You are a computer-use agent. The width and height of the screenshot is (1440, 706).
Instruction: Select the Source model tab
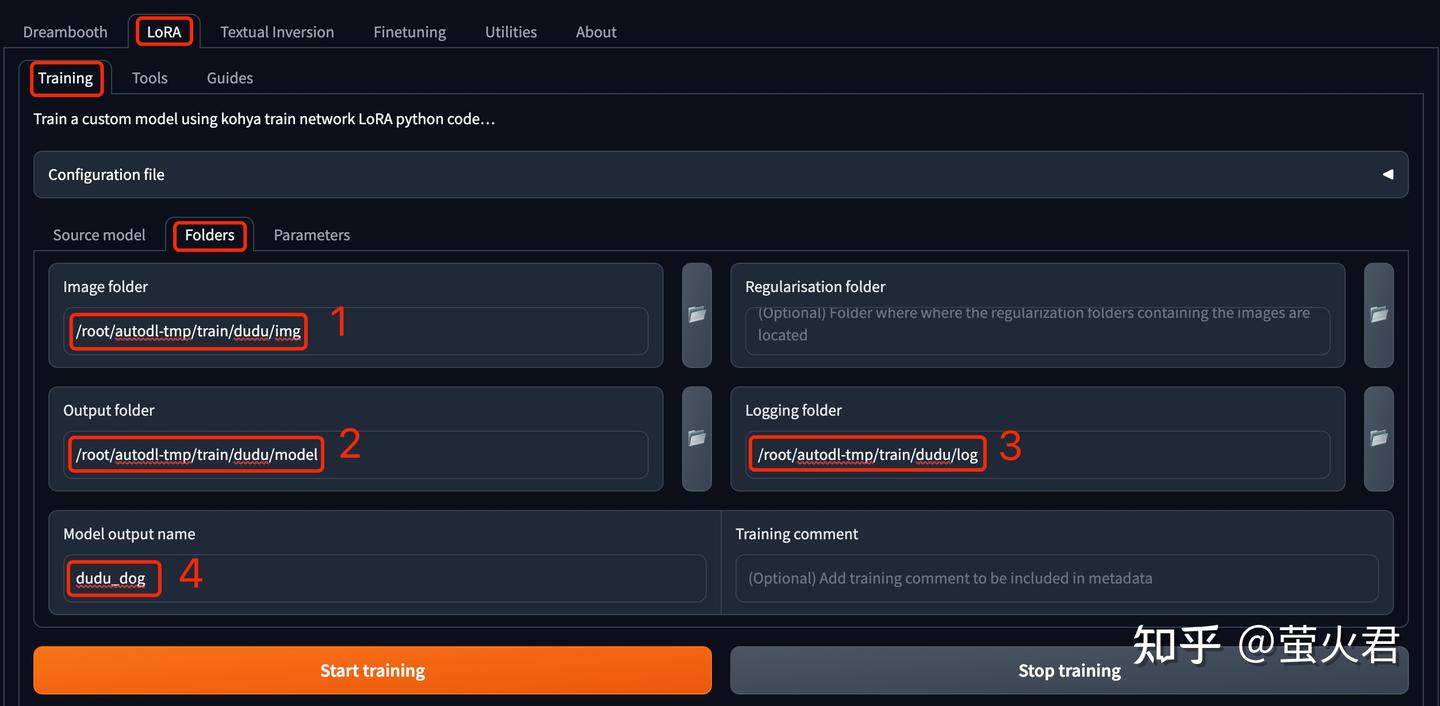tap(99, 235)
